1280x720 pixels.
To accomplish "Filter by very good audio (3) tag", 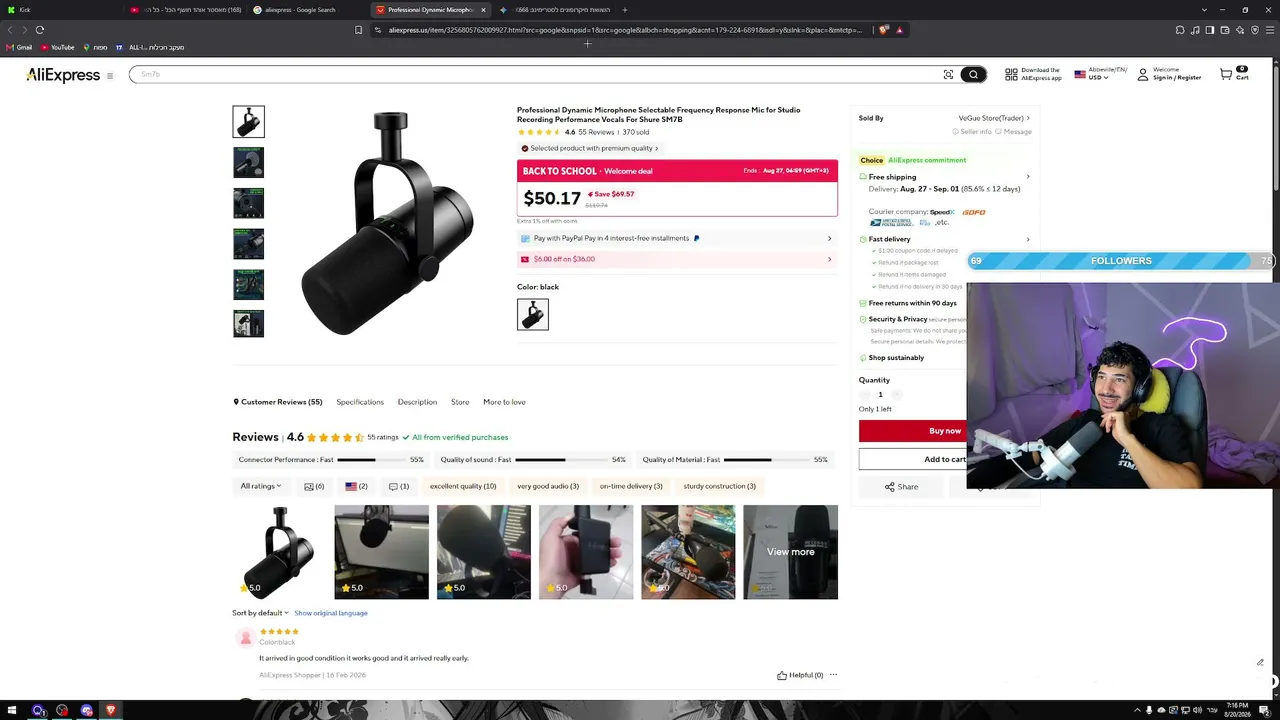I will click(x=548, y=486).
